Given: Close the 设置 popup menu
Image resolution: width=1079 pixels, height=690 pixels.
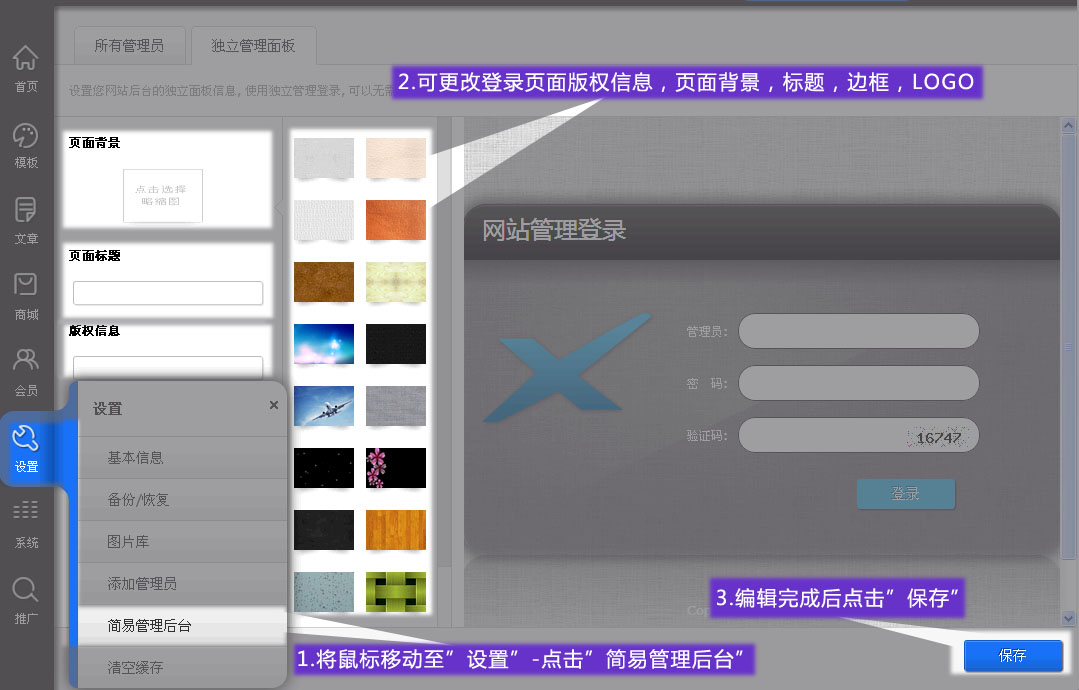Looking at the screenshot, I should (x=274, y=405).
